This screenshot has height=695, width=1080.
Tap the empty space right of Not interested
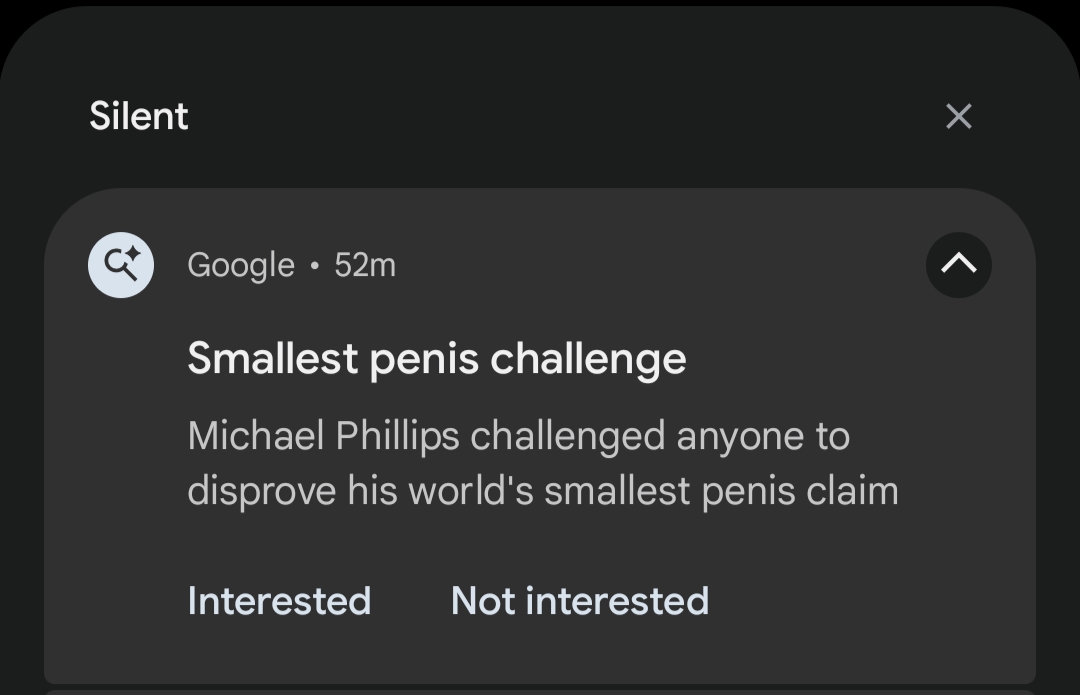tap(860, 601)
